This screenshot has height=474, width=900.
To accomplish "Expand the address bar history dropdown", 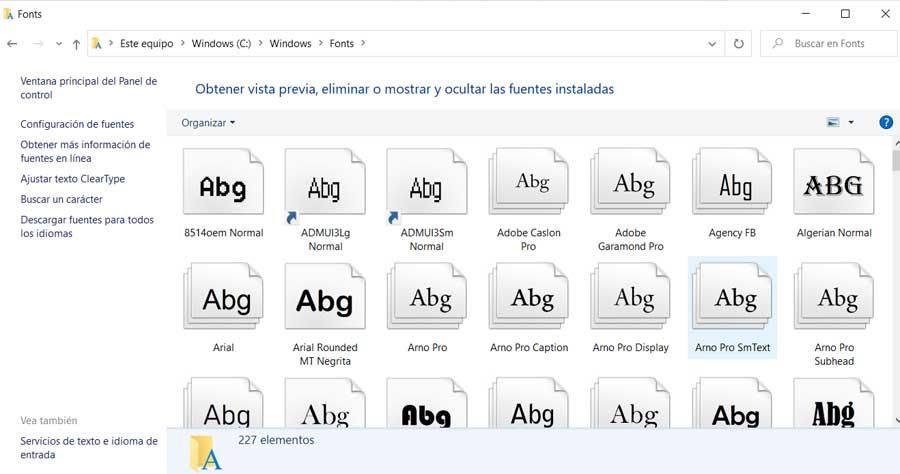I will (x=712, y=44).
